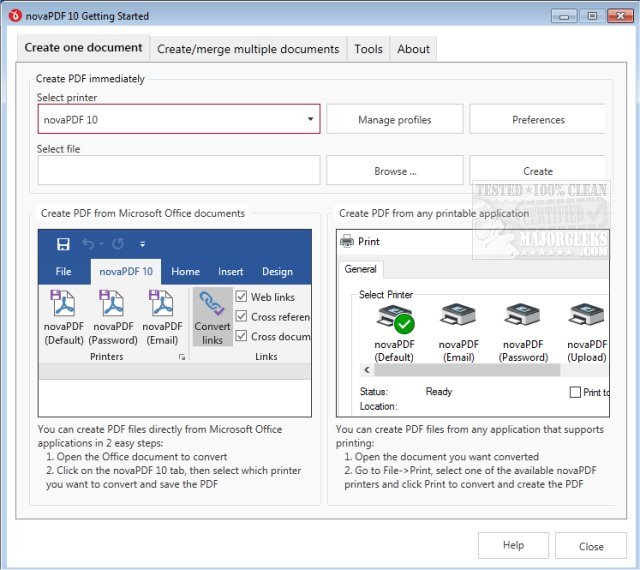Enable the Print to file checkbox
640x570 pixels.
[575, 392]
